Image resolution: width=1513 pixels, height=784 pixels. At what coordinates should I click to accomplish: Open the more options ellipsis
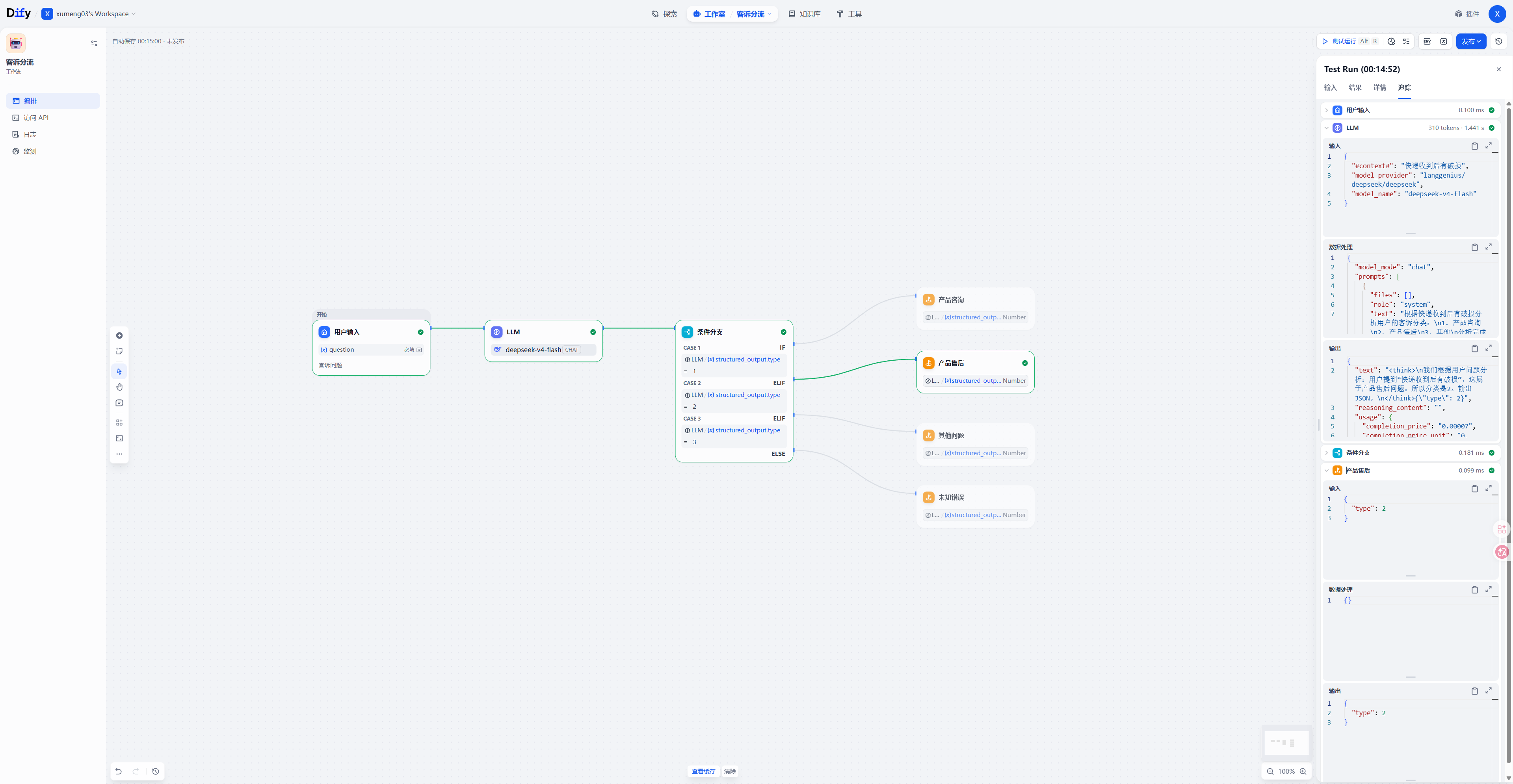119,454
